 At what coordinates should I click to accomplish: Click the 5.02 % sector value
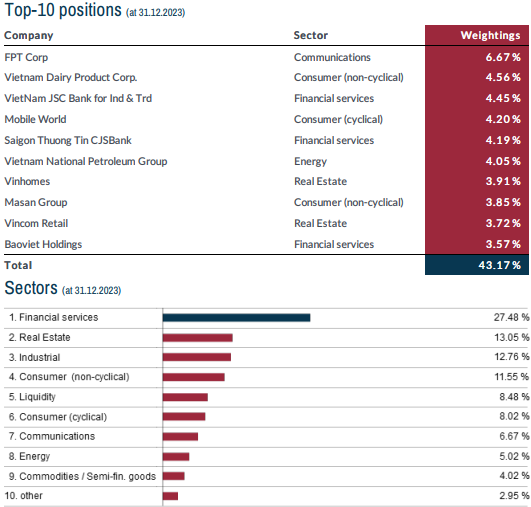(514, 456)
